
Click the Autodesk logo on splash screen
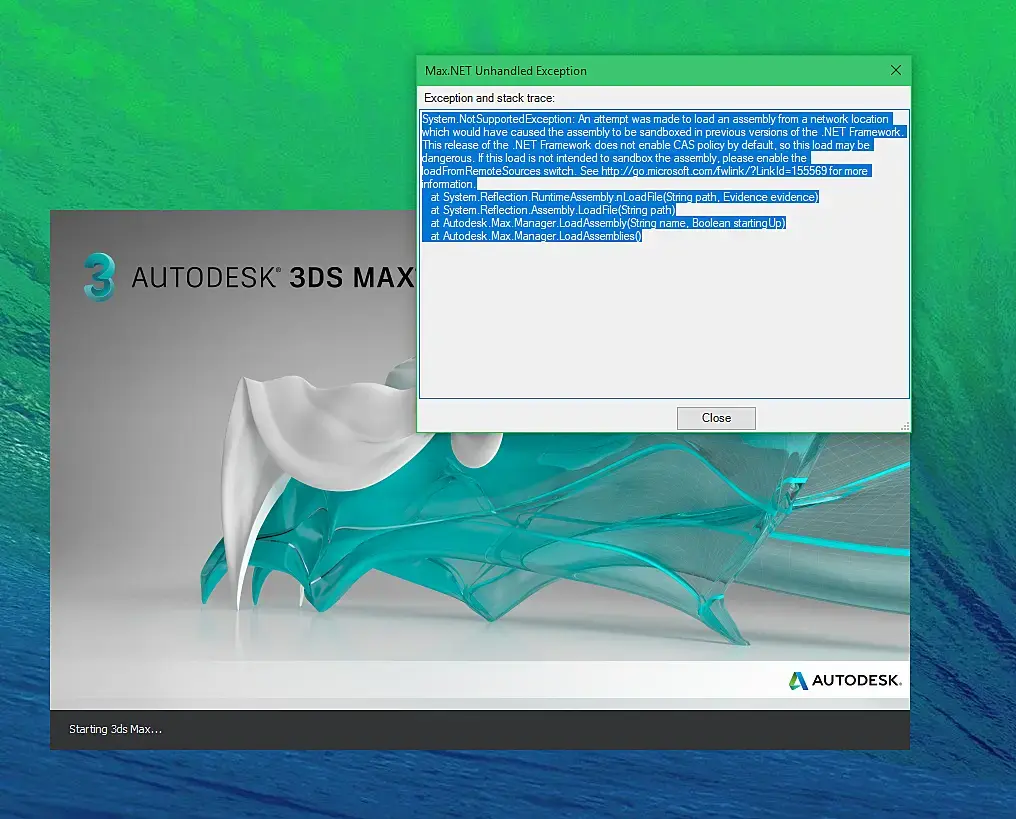(x=845, y=680)
